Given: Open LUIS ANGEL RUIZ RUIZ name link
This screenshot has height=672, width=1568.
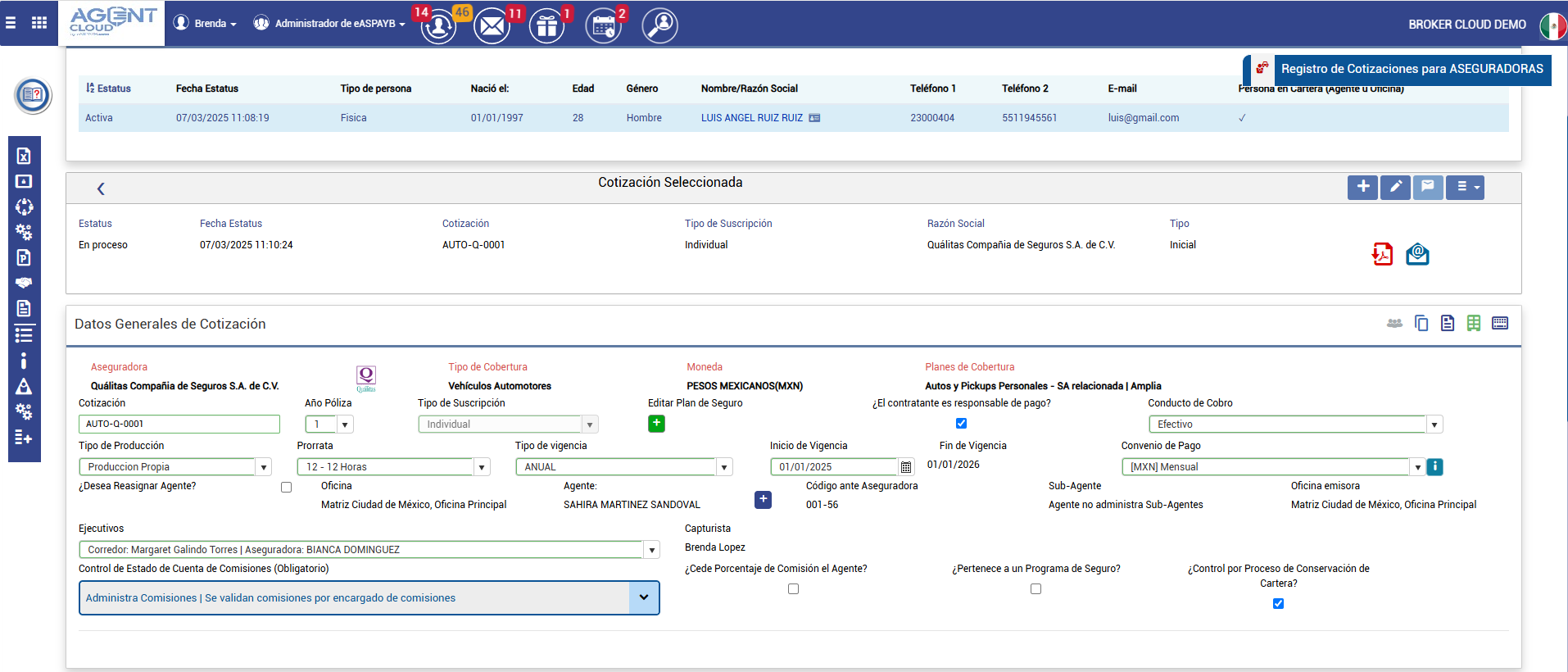Looking at the screenshot, I should point(752,118).
